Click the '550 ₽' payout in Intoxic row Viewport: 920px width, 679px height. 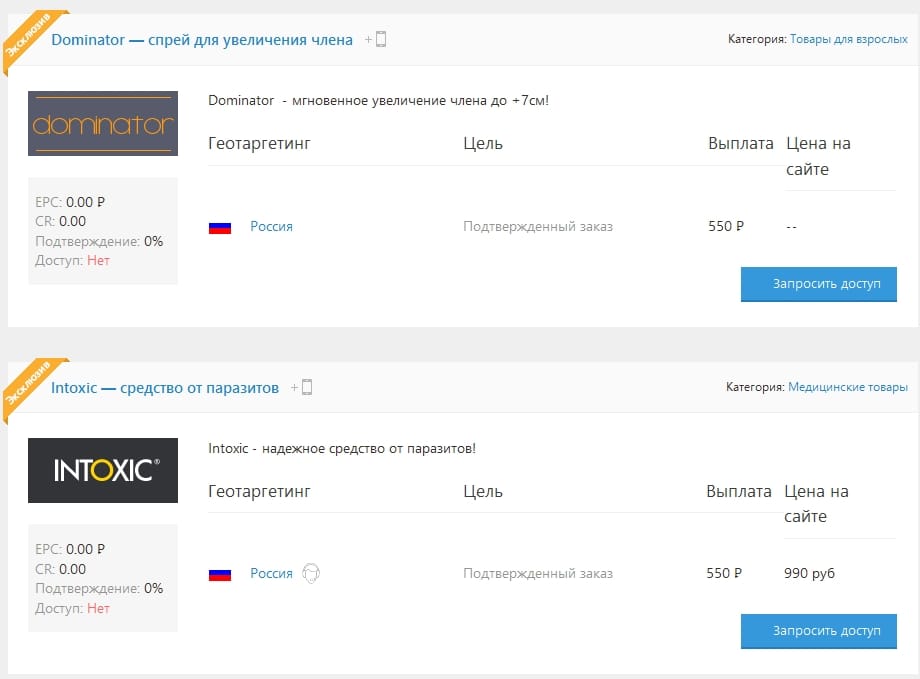(724, 573)
